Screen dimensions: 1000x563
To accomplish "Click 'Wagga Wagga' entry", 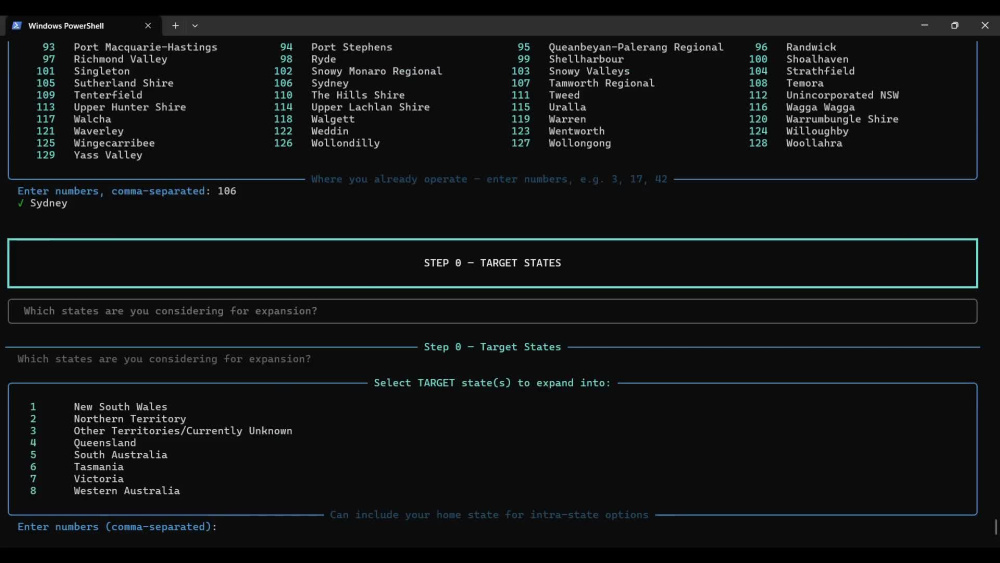I will (x=821, y=107).
